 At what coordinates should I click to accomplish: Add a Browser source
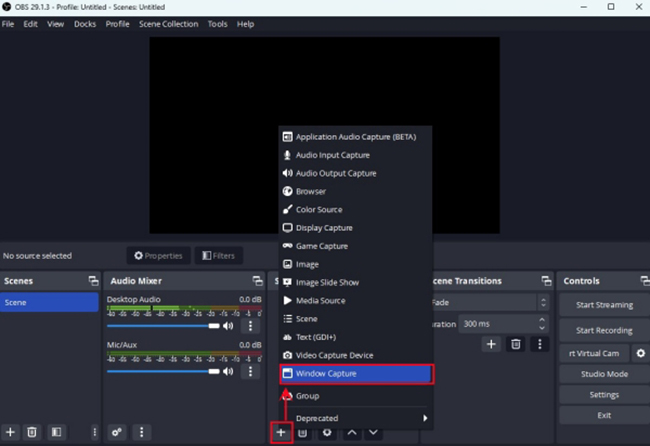355,191
